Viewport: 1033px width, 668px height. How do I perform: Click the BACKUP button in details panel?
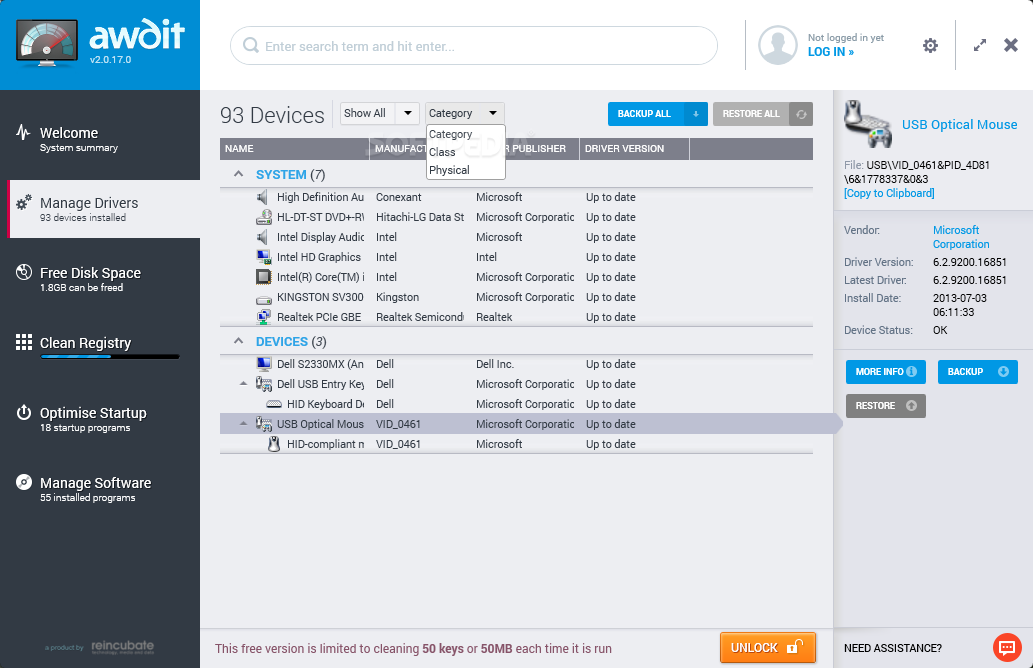978,372
